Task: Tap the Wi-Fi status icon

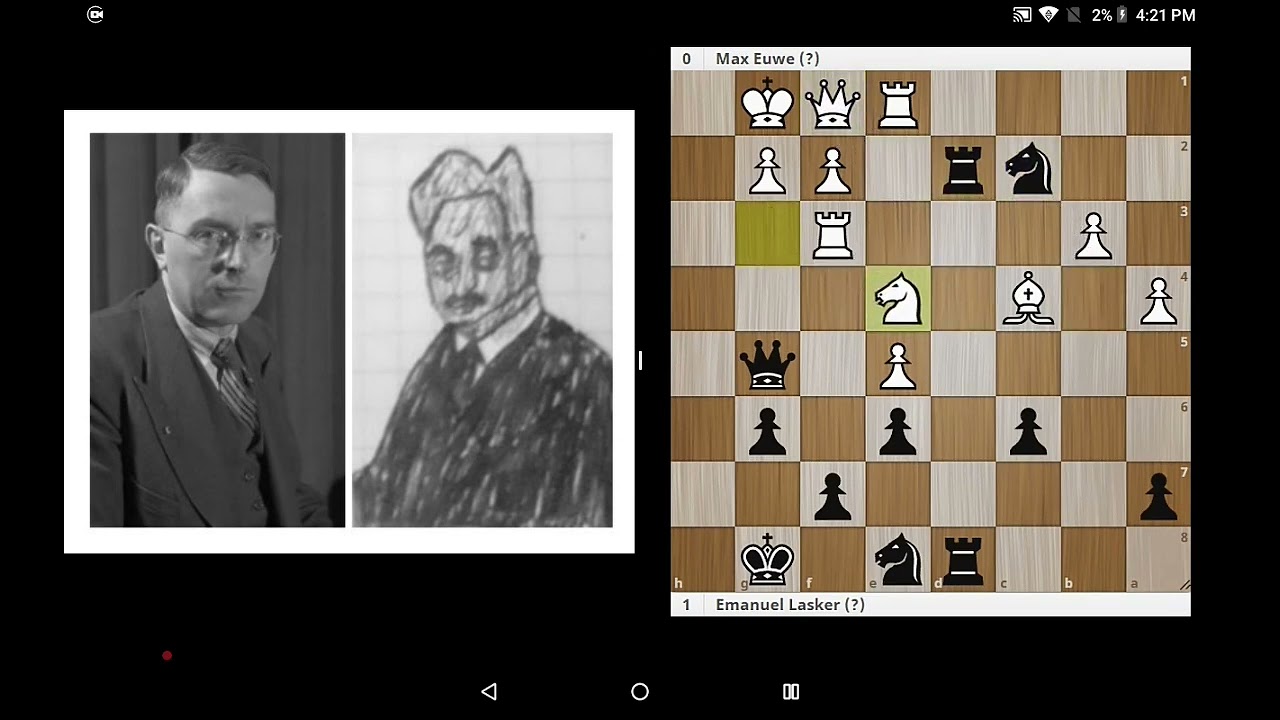Action: (1048, 15)
